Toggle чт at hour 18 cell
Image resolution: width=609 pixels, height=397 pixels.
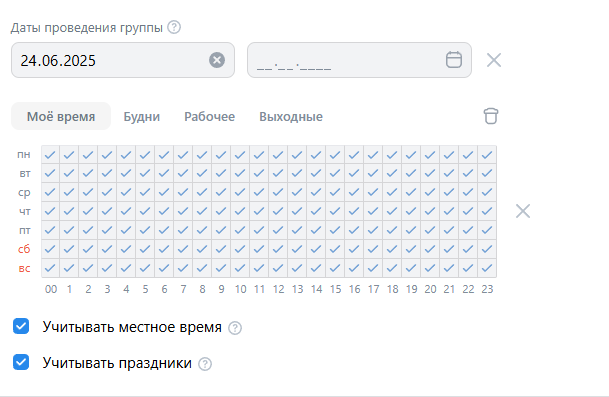[392, 211]
